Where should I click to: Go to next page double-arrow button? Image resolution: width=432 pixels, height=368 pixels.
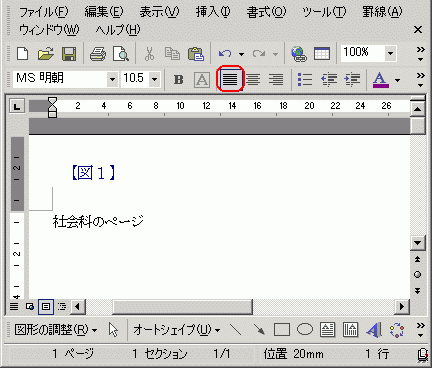tap(417, 291)
